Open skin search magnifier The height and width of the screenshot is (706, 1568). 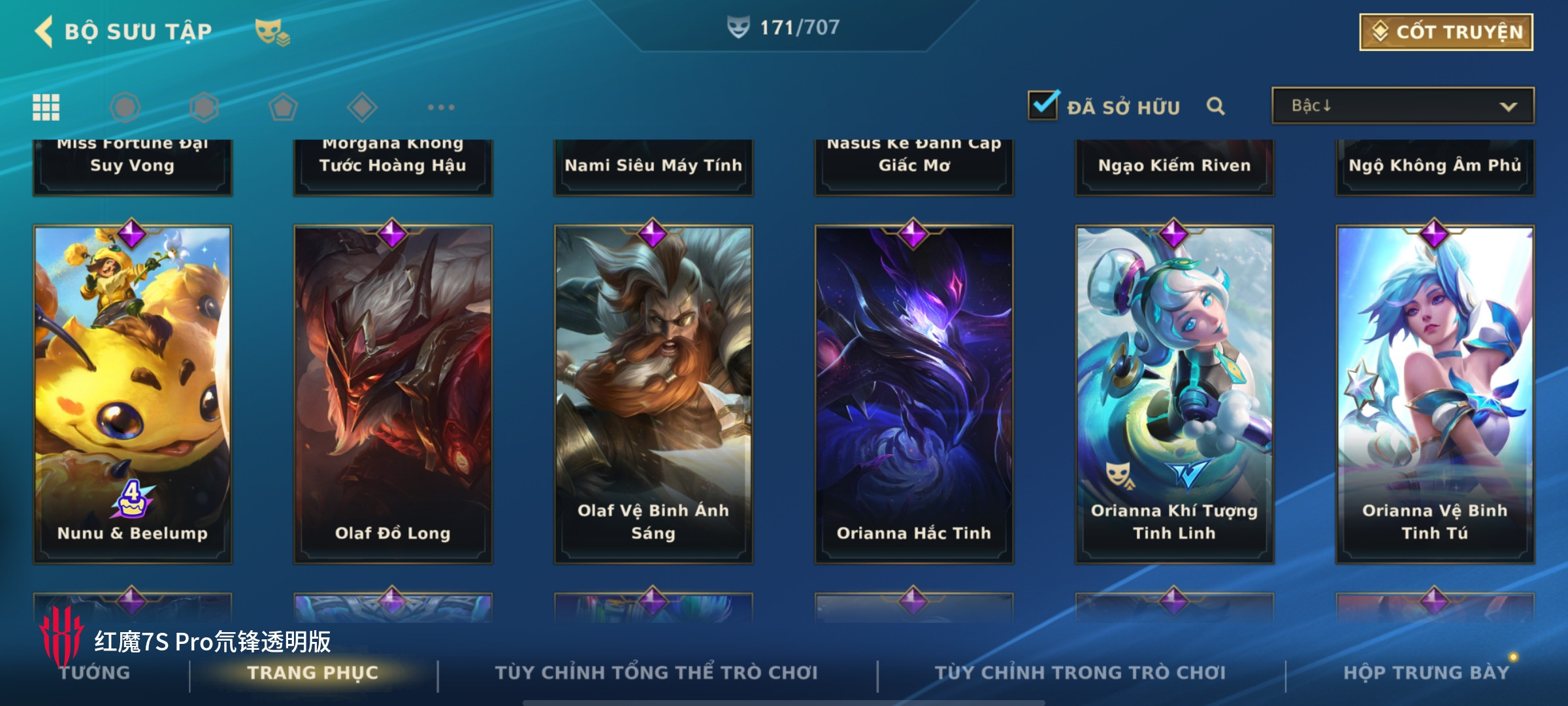point(1215,106)
